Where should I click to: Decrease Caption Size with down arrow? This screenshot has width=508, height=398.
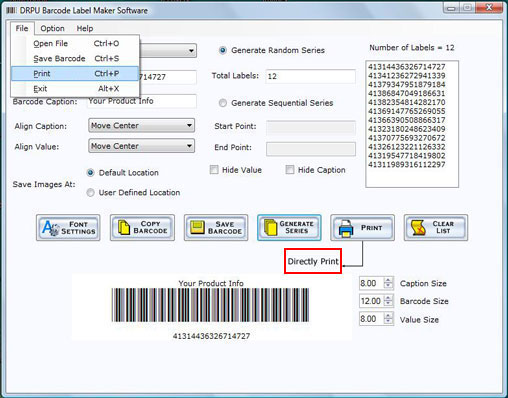tap(388, 286)
